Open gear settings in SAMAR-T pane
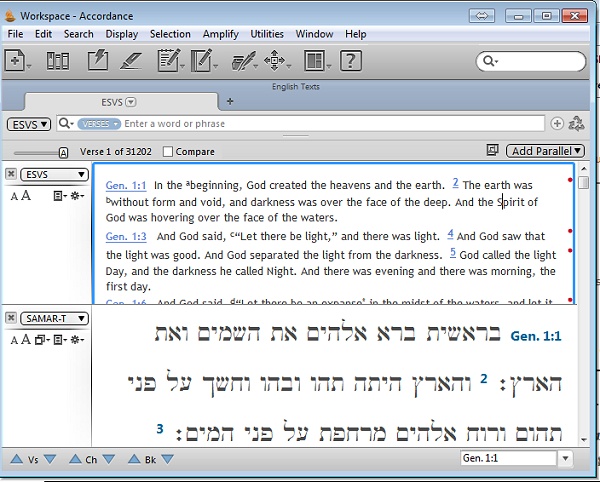Screen dimensions: 600x482 pos(76,340)
